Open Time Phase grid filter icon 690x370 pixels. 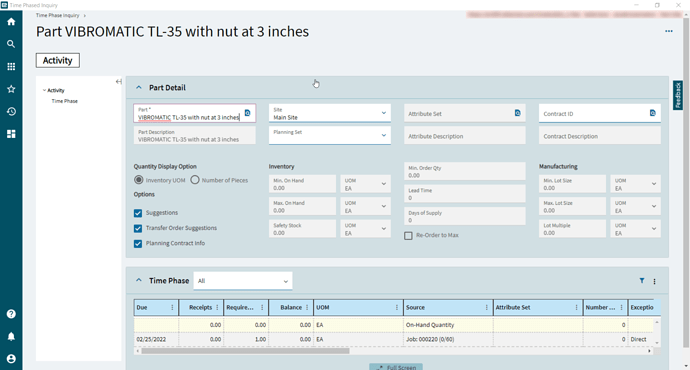tap(642, 281)
